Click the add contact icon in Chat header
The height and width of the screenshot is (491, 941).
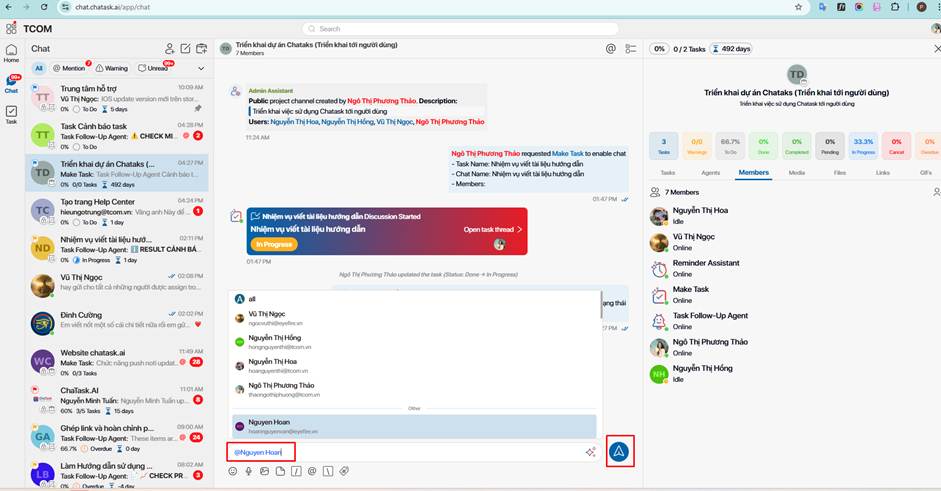coord(170,49)
